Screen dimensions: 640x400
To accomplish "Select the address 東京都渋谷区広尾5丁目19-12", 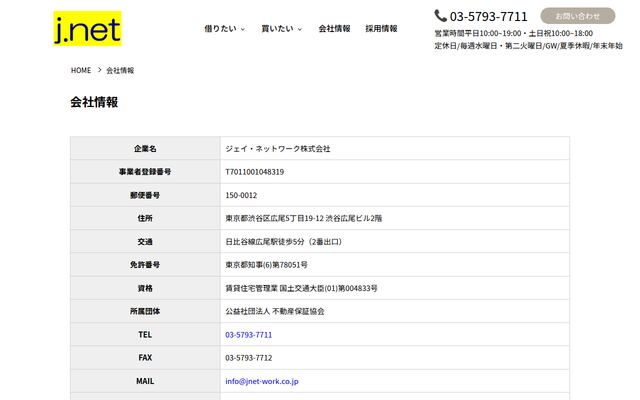I will pos(274,218).
